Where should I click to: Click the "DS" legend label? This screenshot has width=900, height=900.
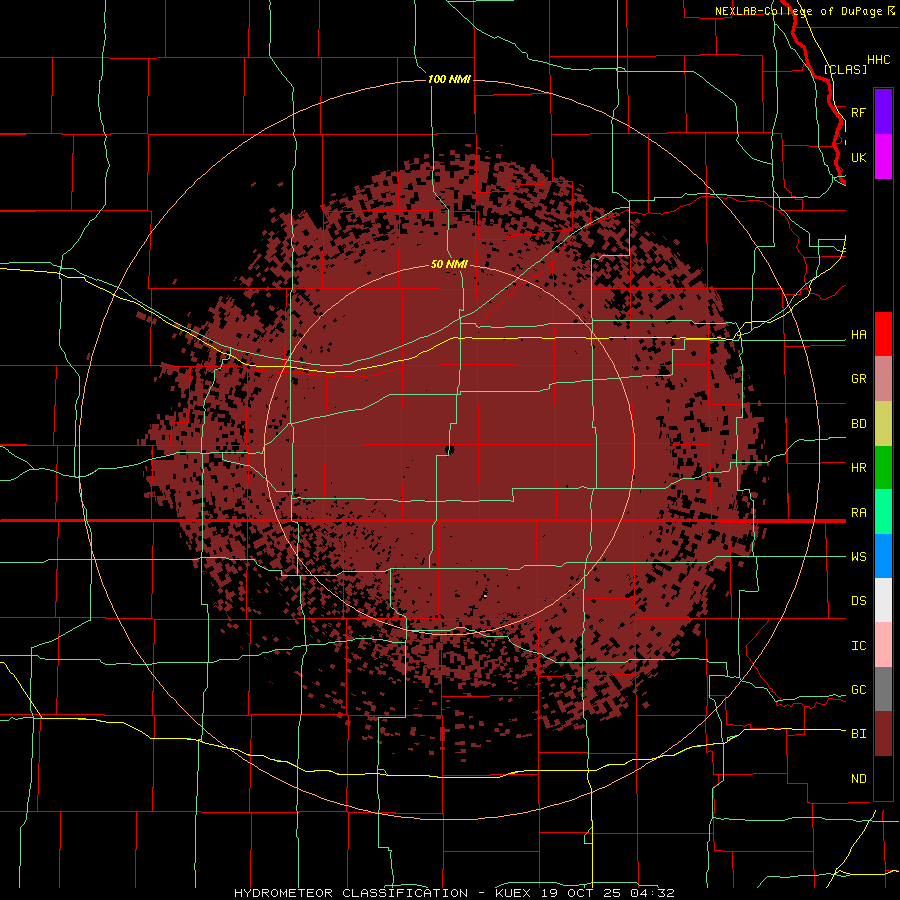click(858, 601)
